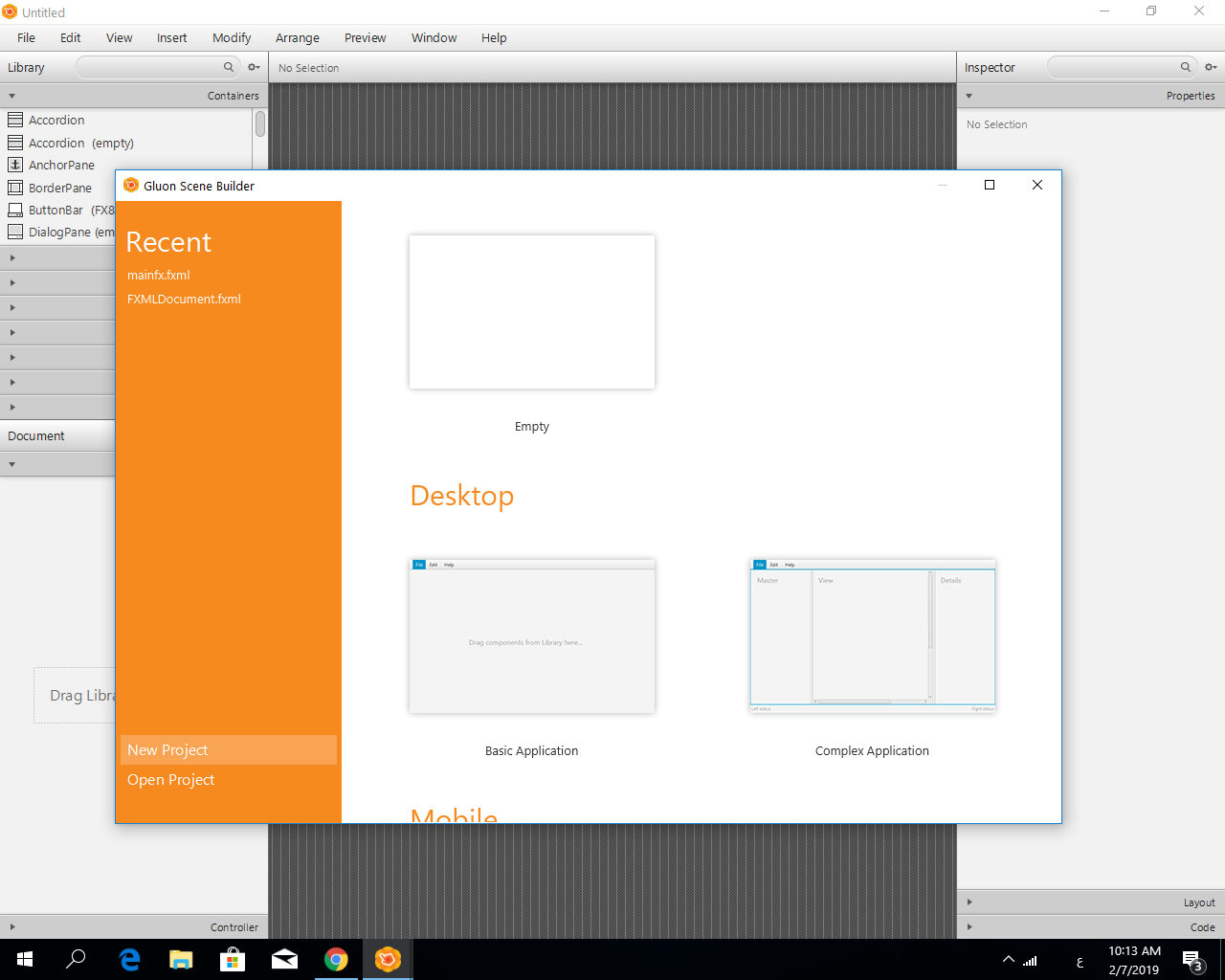This screenshot has width=1225, height=980.
Task: Click the Empty template label
Action: coord(532,427)
